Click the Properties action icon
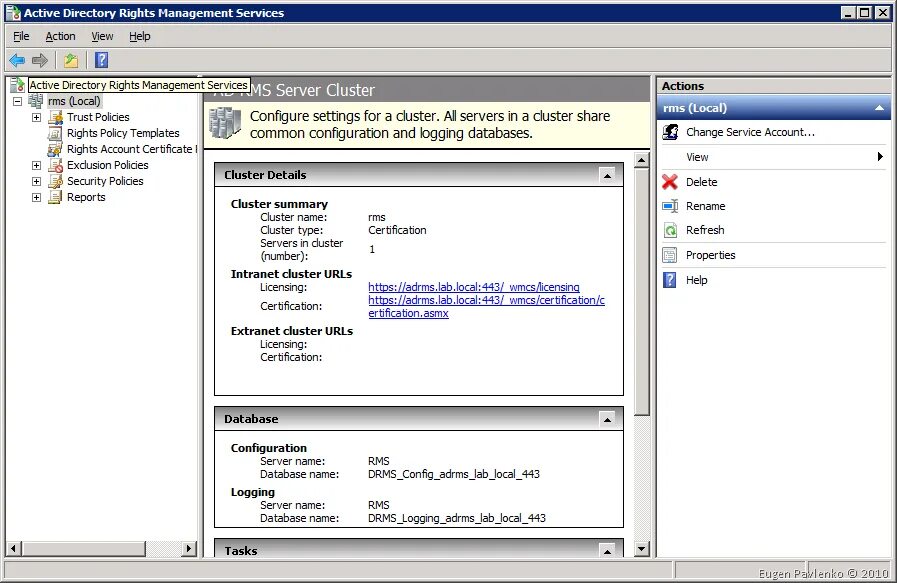 [670, 255]
